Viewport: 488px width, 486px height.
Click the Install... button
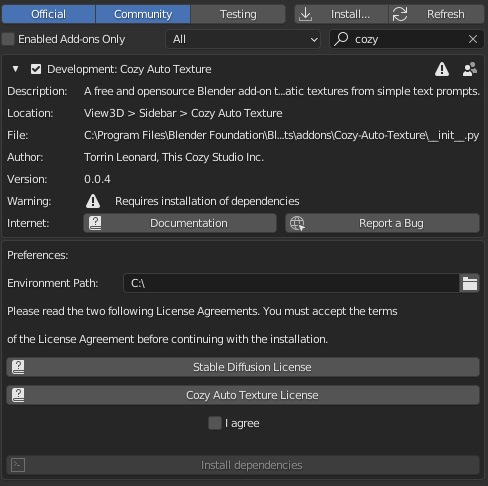click(x=341, y=14)
